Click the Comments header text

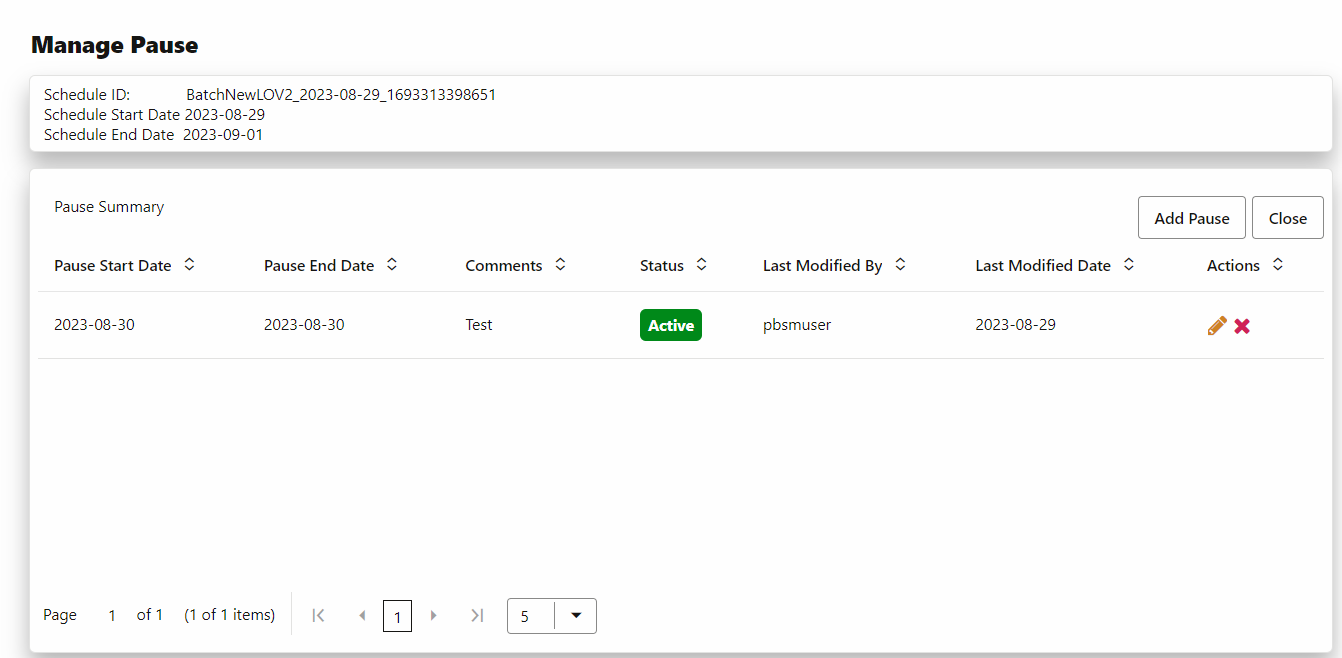point(504,266)
